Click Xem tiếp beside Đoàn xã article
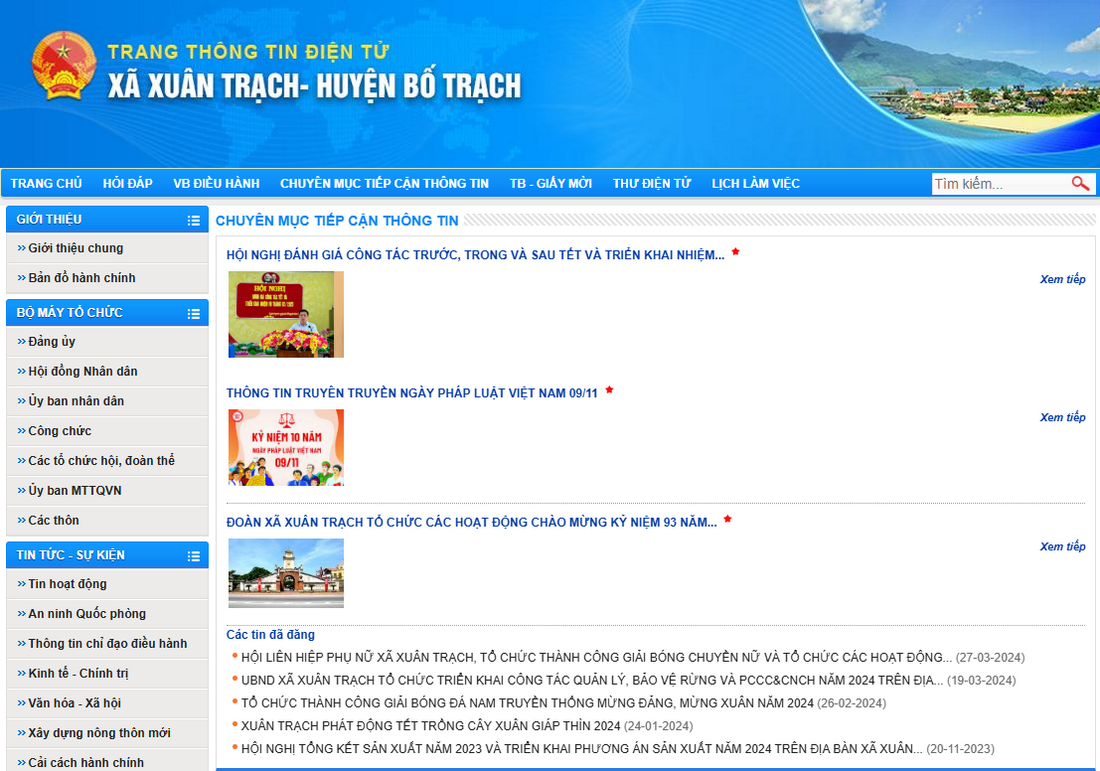This screenshot has width=1100, height=771. (x=1062, y=547)
